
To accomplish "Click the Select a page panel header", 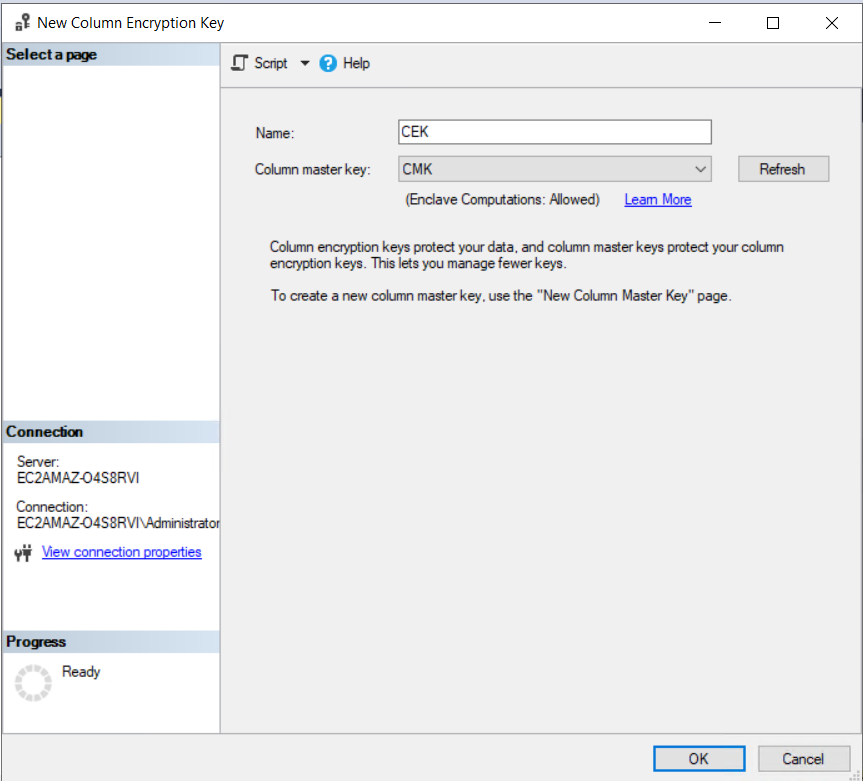I will tap(51, 54).
